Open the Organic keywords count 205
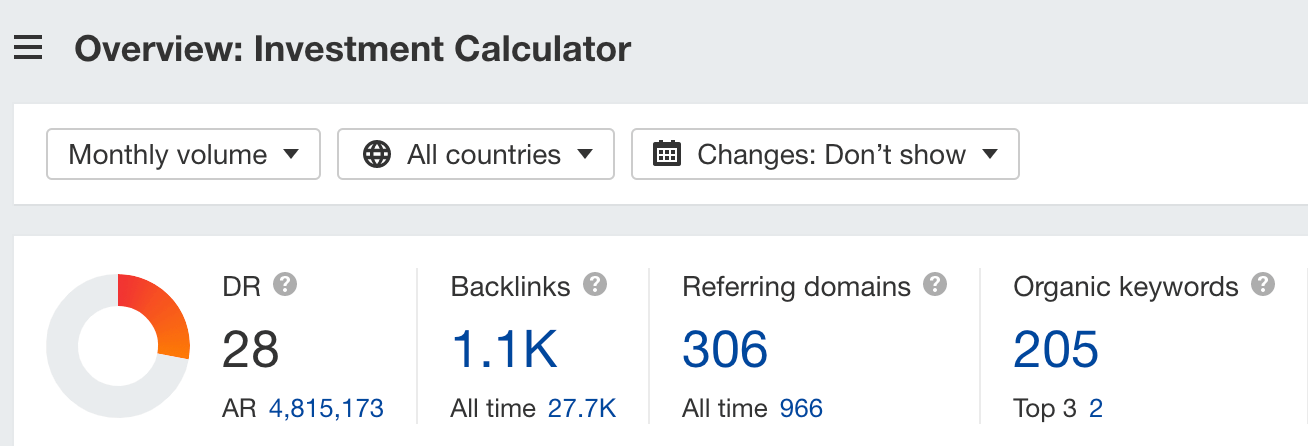 tap(1056, 349)
